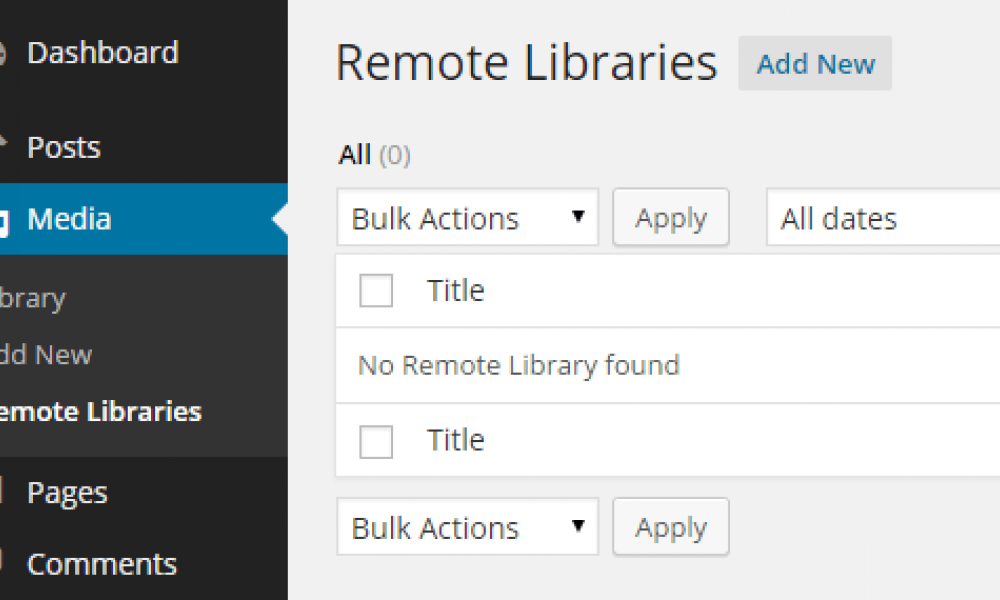
Task: Open the Dashboard menu item
Action: tap(102, 53)
